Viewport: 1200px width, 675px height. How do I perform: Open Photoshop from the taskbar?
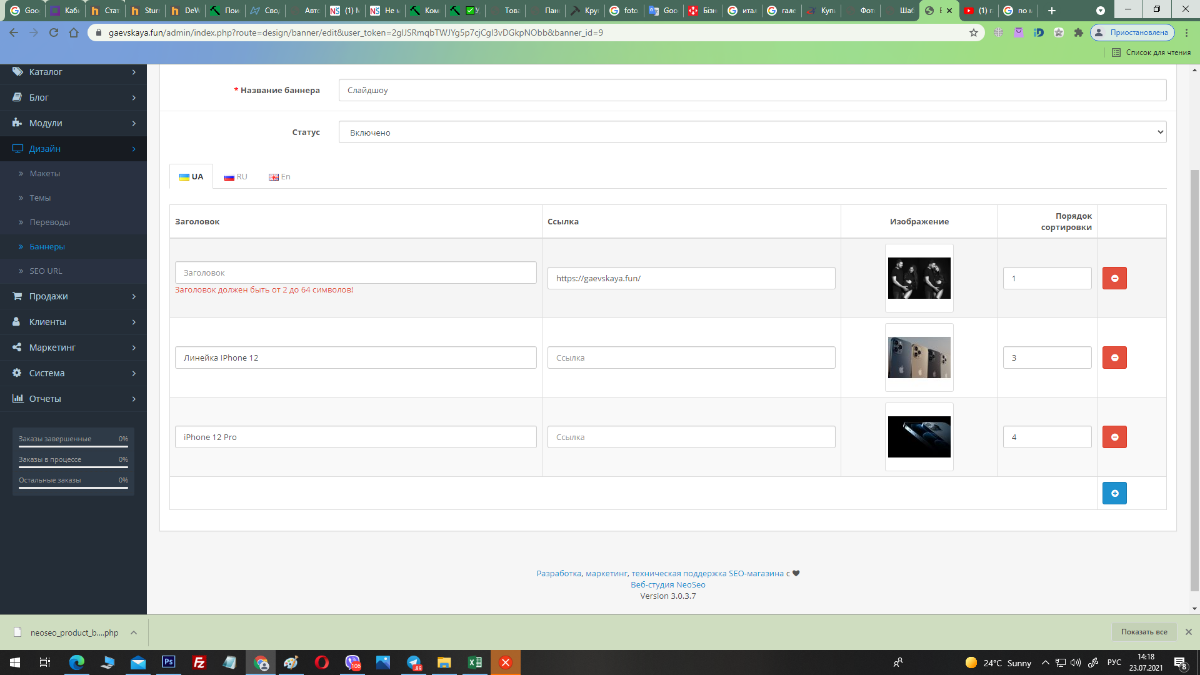[x=168, y=662]
